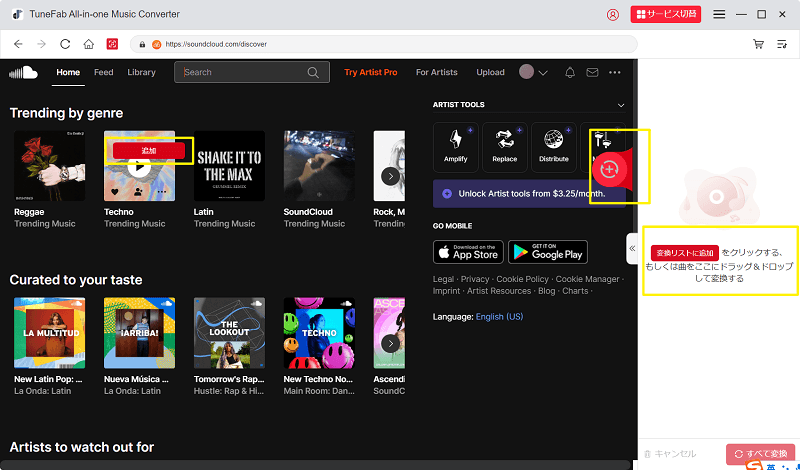Screen dimensions: 800x470
Task: Go to the home page icon
Action: click(x=89, y=44)
